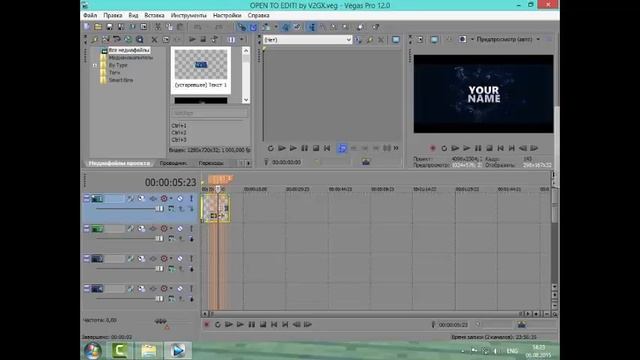The height and width of the screenshot is (360, 640).
Task: Click the timeline stop button
Action: tap(263, 324)
